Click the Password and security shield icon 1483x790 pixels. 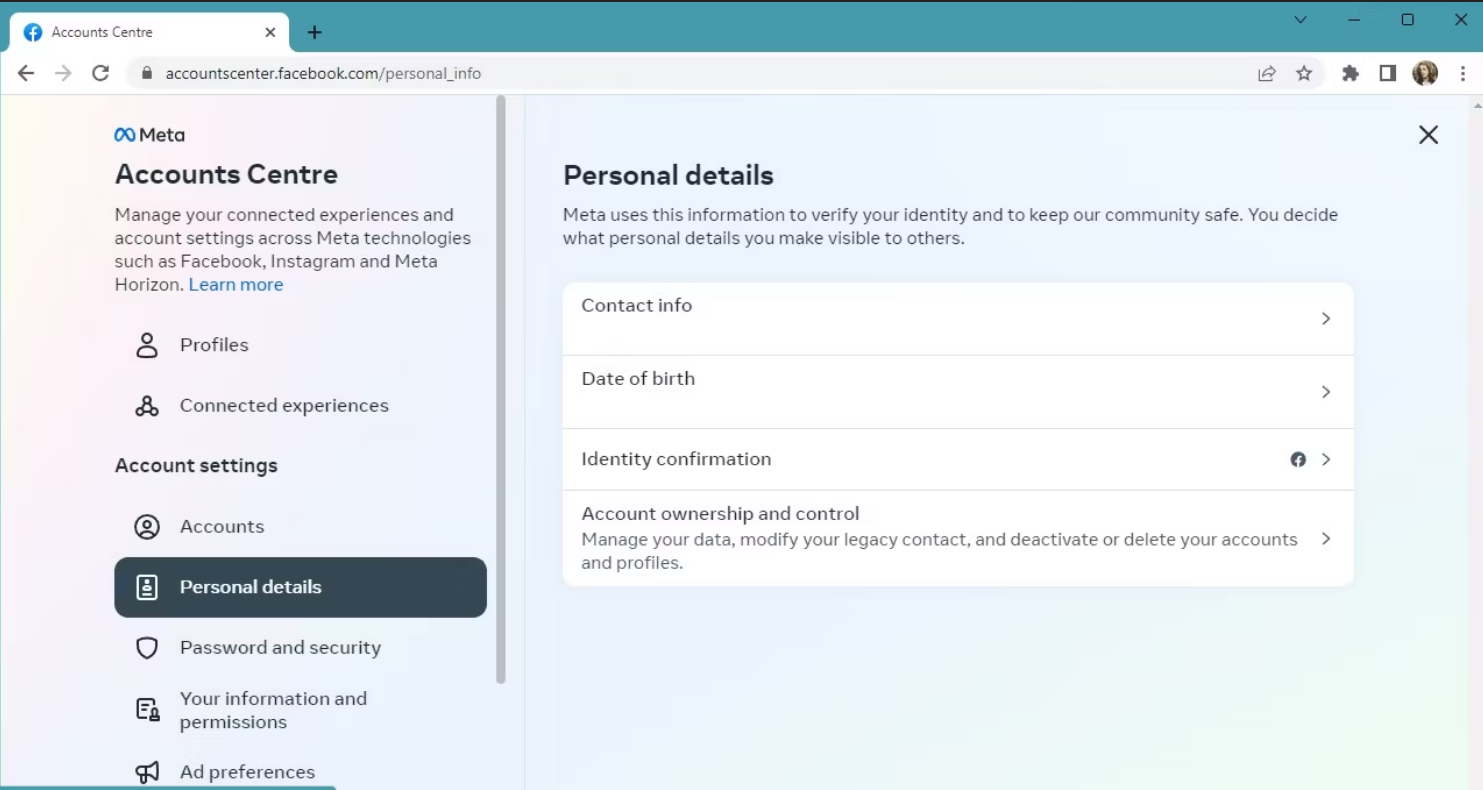click(147, 648)
